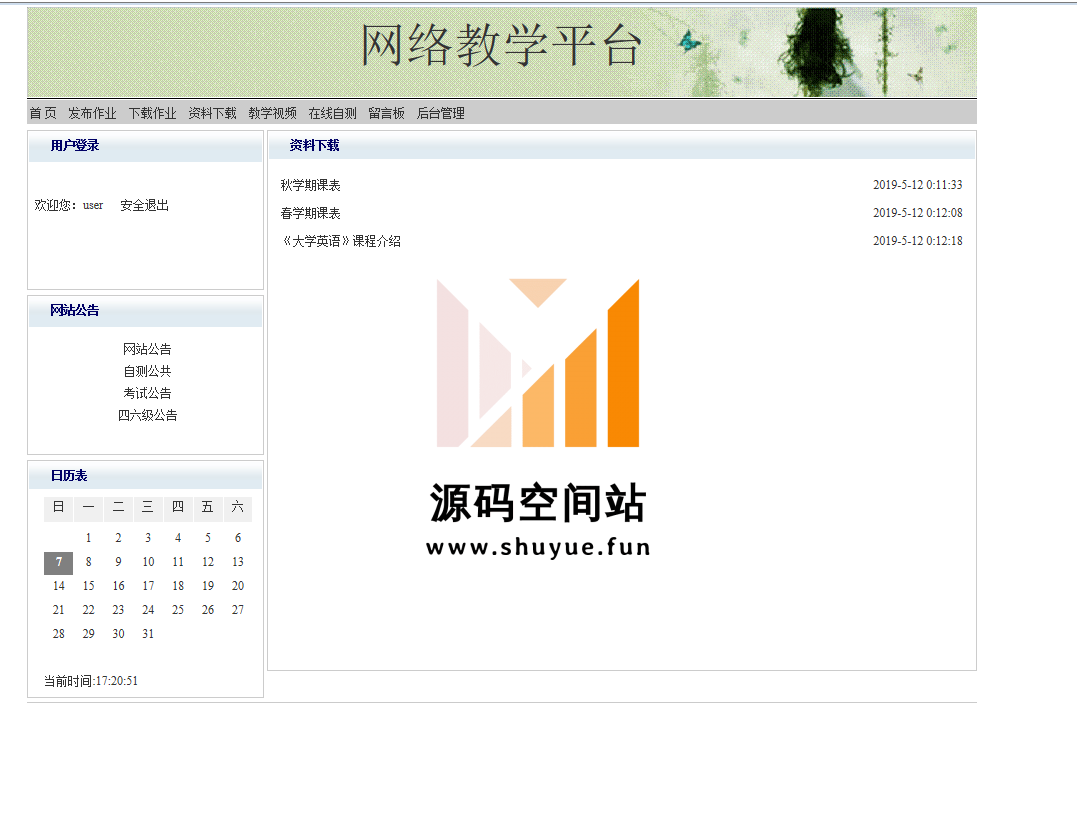Go to 首页 in the navigation bar

[43, 113]
